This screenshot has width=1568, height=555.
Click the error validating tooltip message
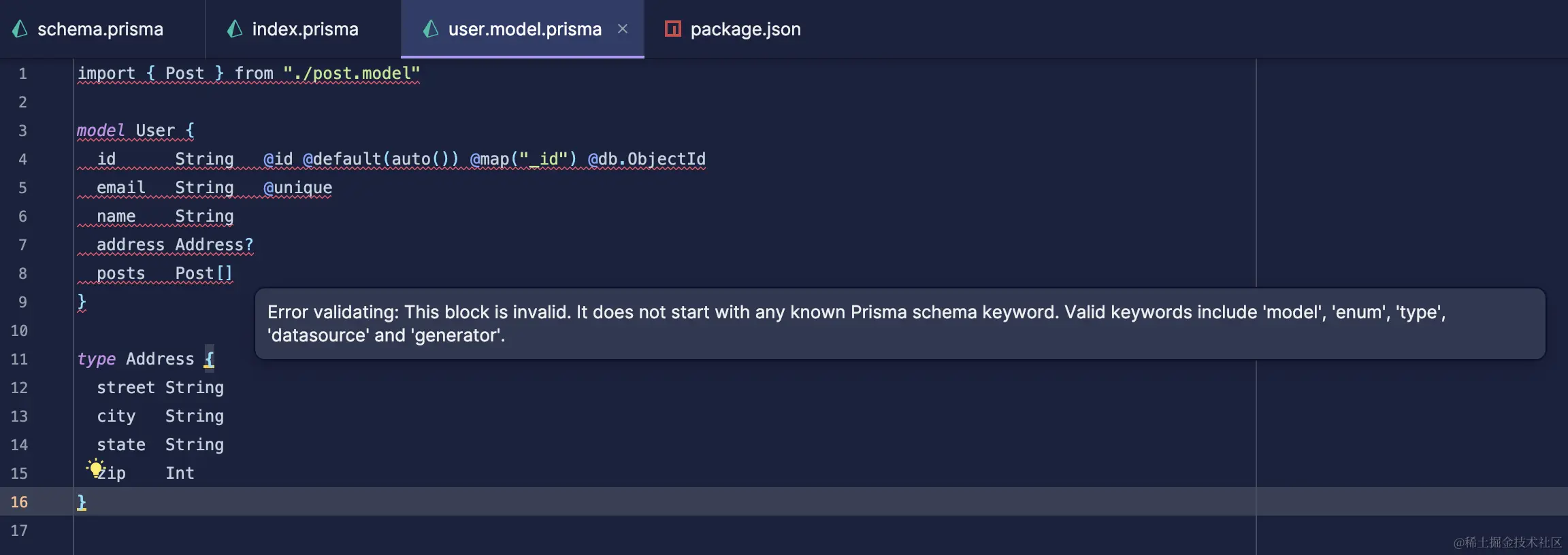pos(900,324)
